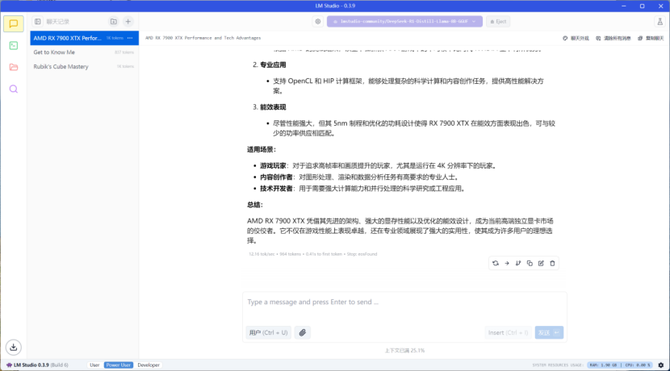Select Power User interface mode
Image resolution: width=670 pixels, height=371 pixels.
point(118,365)
